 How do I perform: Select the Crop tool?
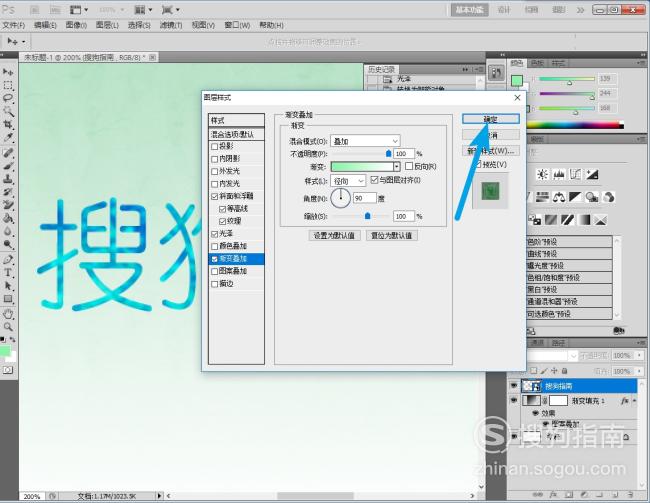coord(8,124)
